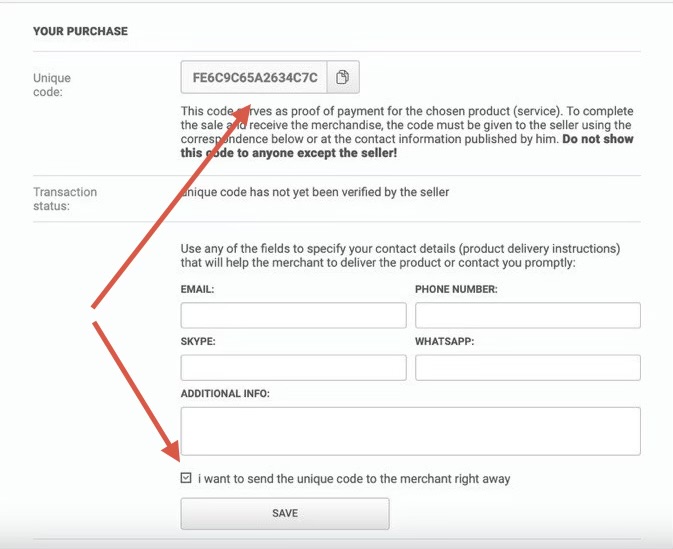The width and height of the screenshot is (673, 549).
Task: Click the ADDITIONAL INFO label text
Action: 225,393
